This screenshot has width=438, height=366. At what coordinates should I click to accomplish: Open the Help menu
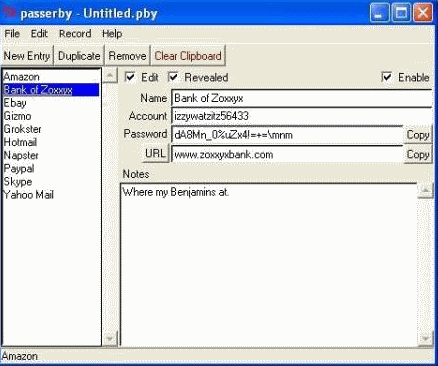pos(112,34)
